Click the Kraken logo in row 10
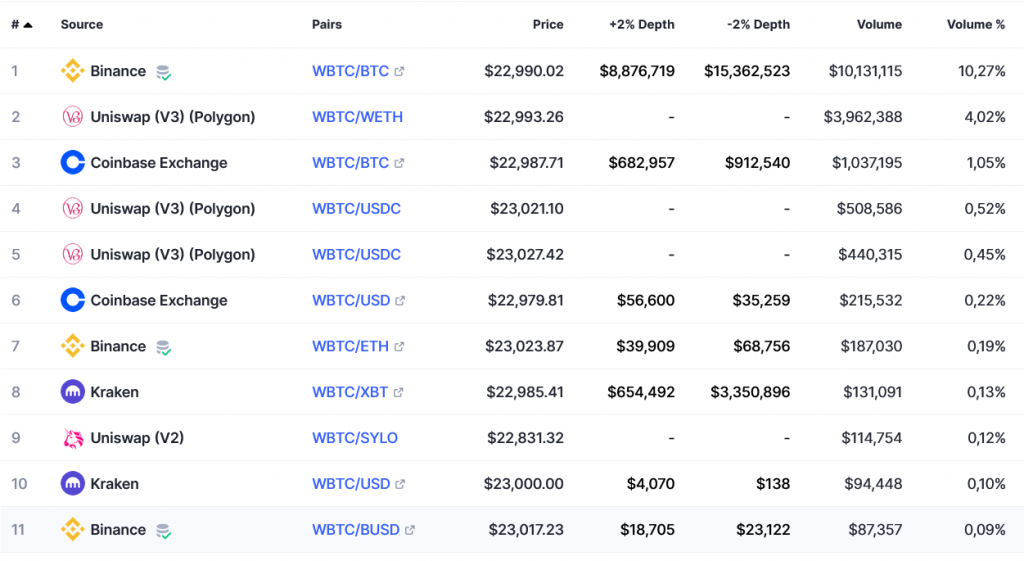1024x561 pixels. (72, 484)
